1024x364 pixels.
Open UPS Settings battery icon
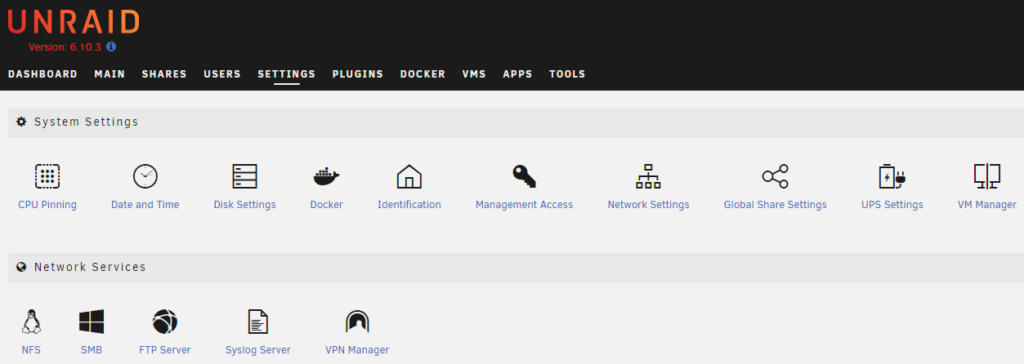(892, 176)
